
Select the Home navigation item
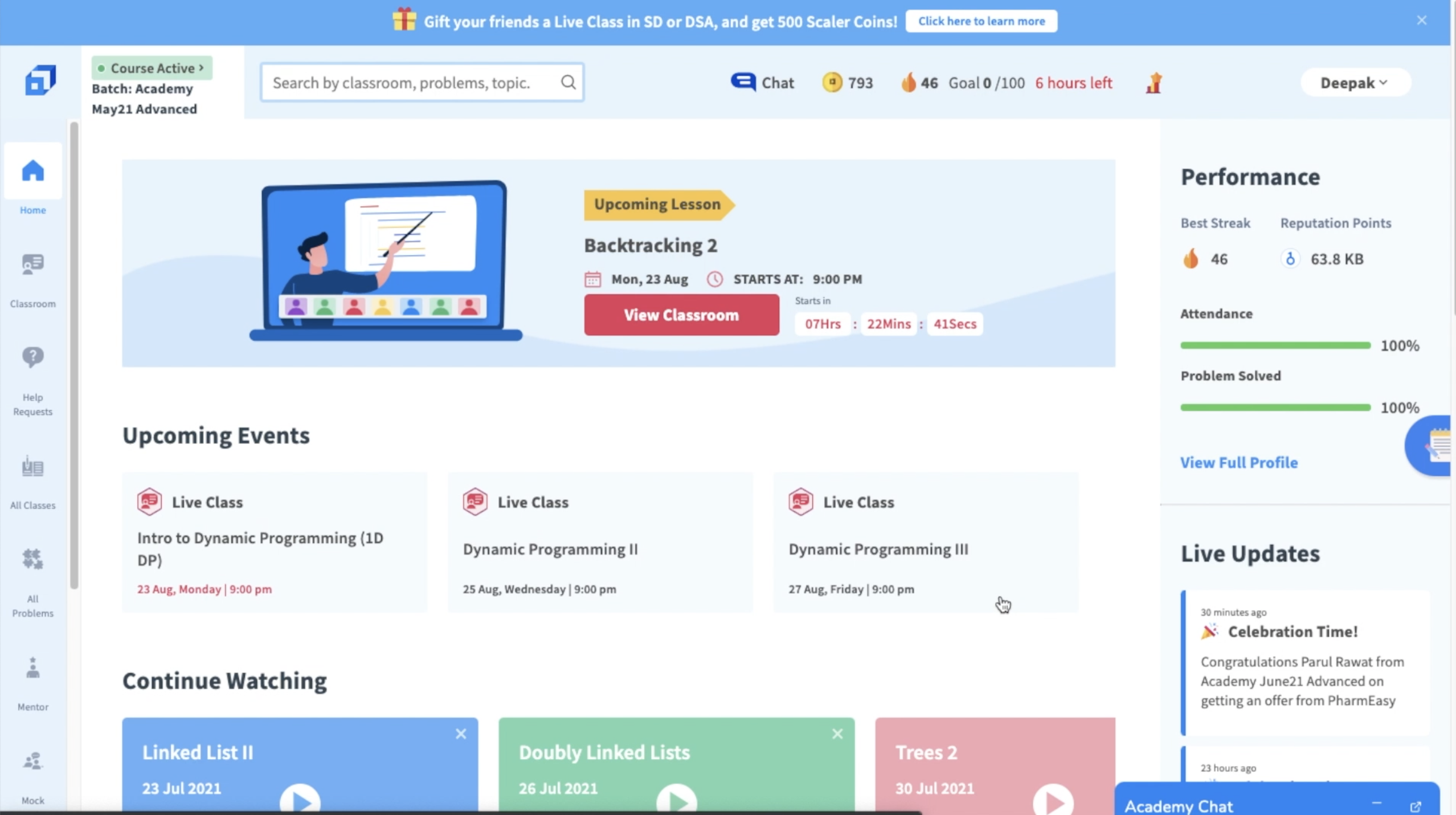click(32, 171)
